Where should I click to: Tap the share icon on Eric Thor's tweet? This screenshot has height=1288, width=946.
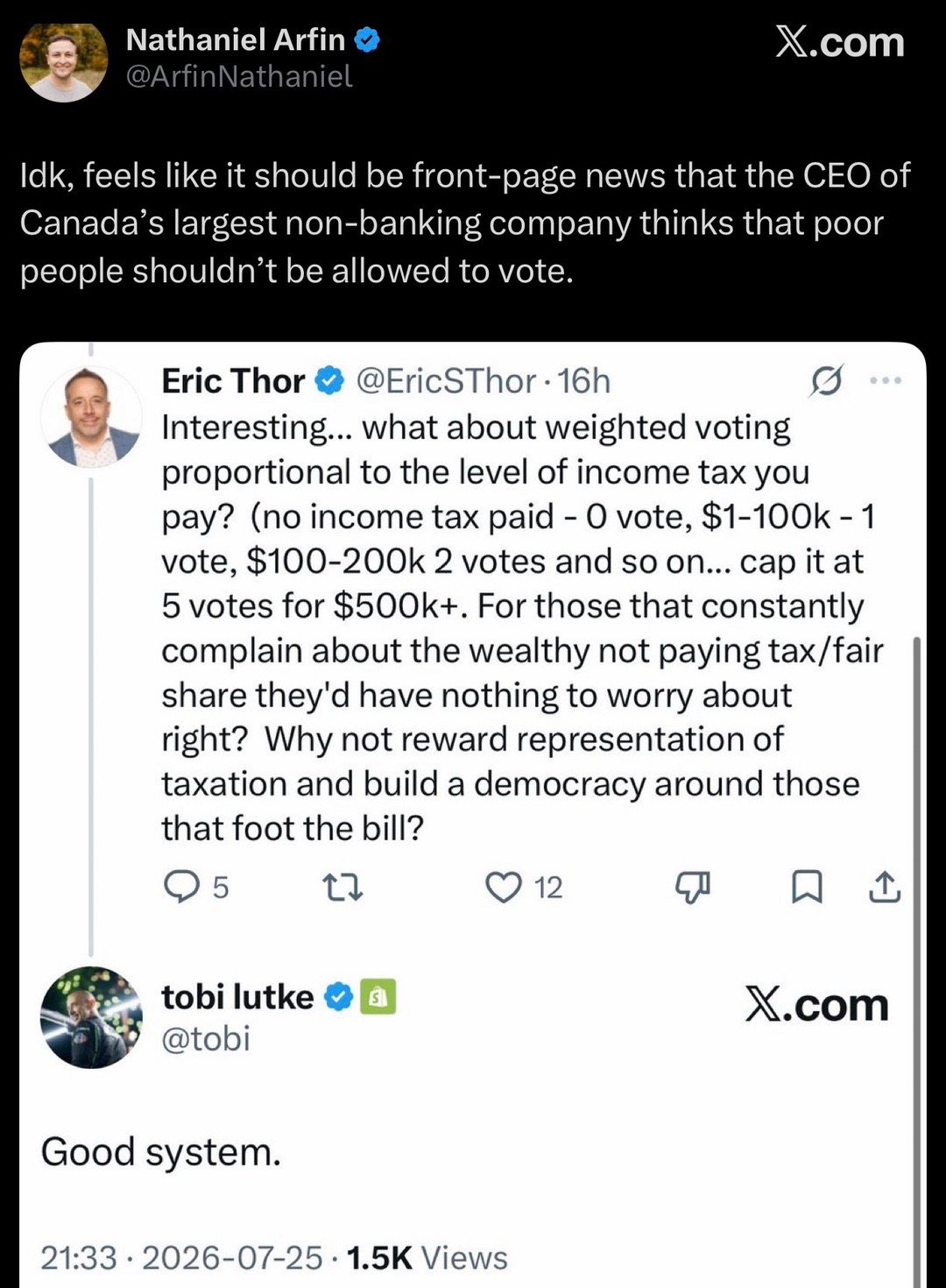[885, 887]
